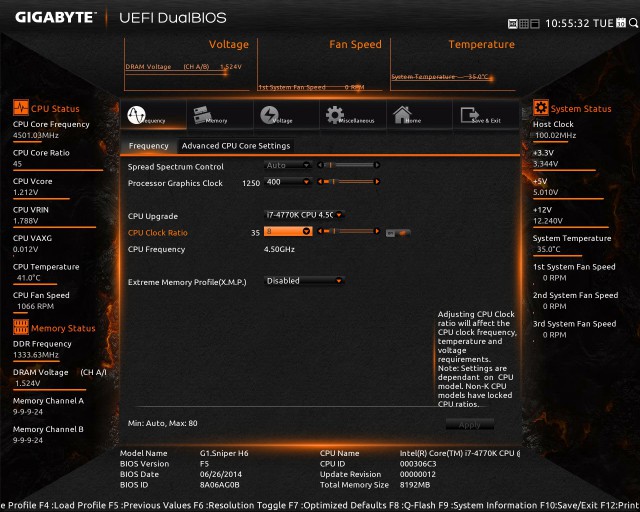Click the magnifier search icon
This screenshot has width=640, height=512.
pyautogui.click(x=633, y=23)
